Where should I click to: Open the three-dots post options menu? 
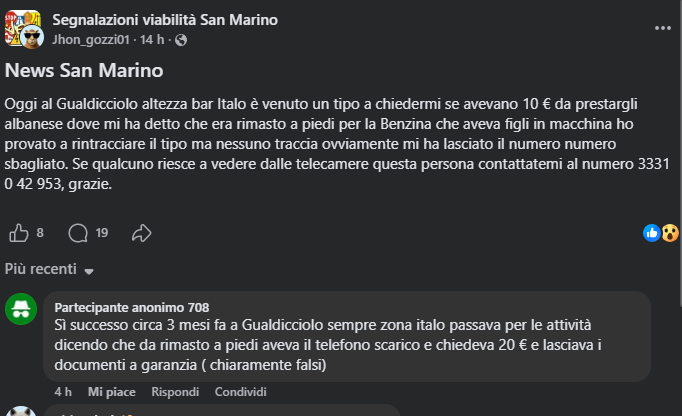click(x=662, y=28)
